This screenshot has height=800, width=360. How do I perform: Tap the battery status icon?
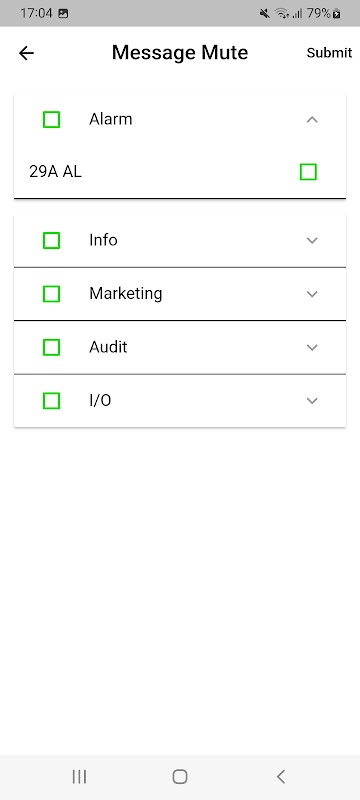click(x=337, y=14)
